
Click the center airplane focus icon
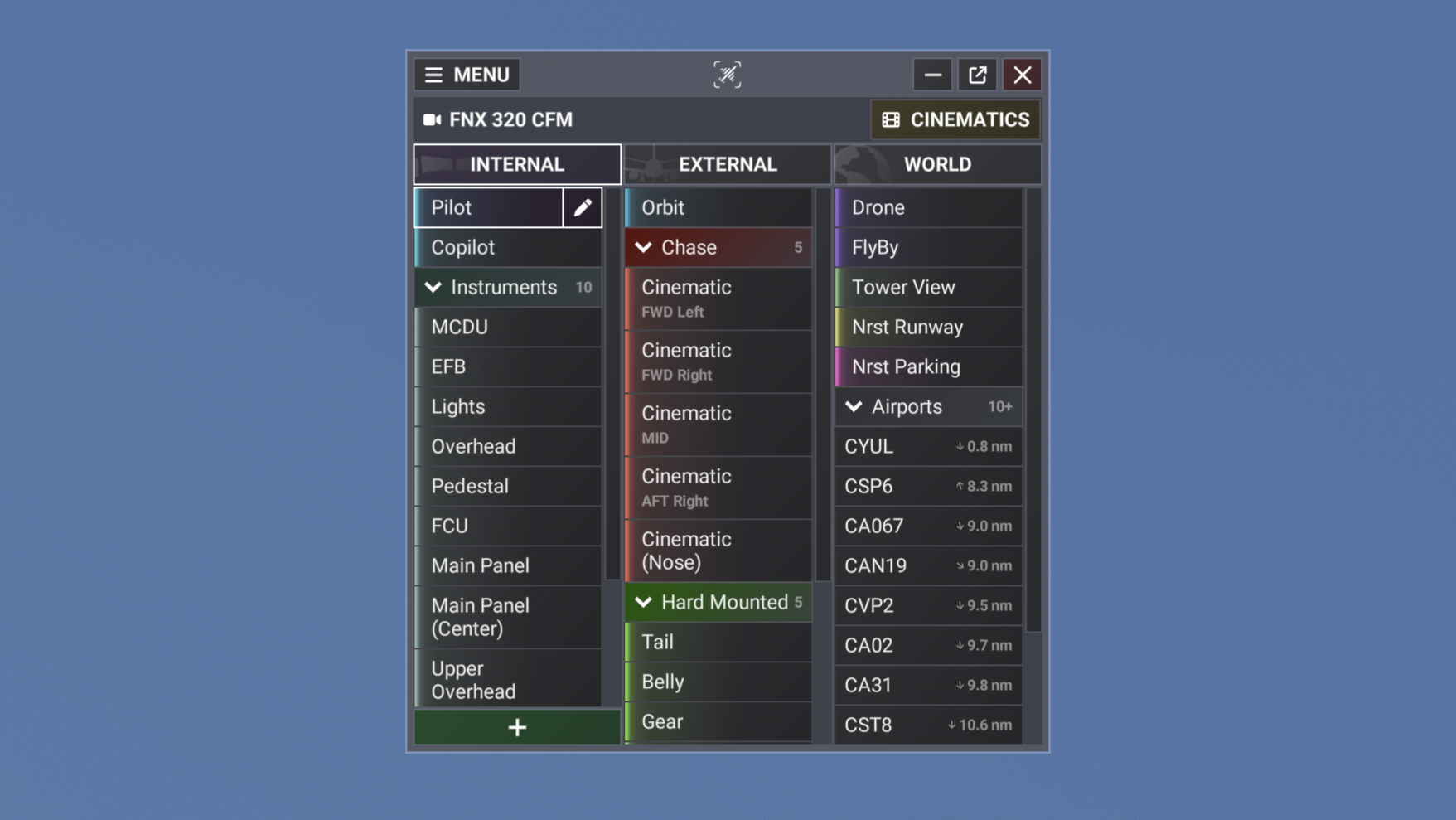(727, 75)
